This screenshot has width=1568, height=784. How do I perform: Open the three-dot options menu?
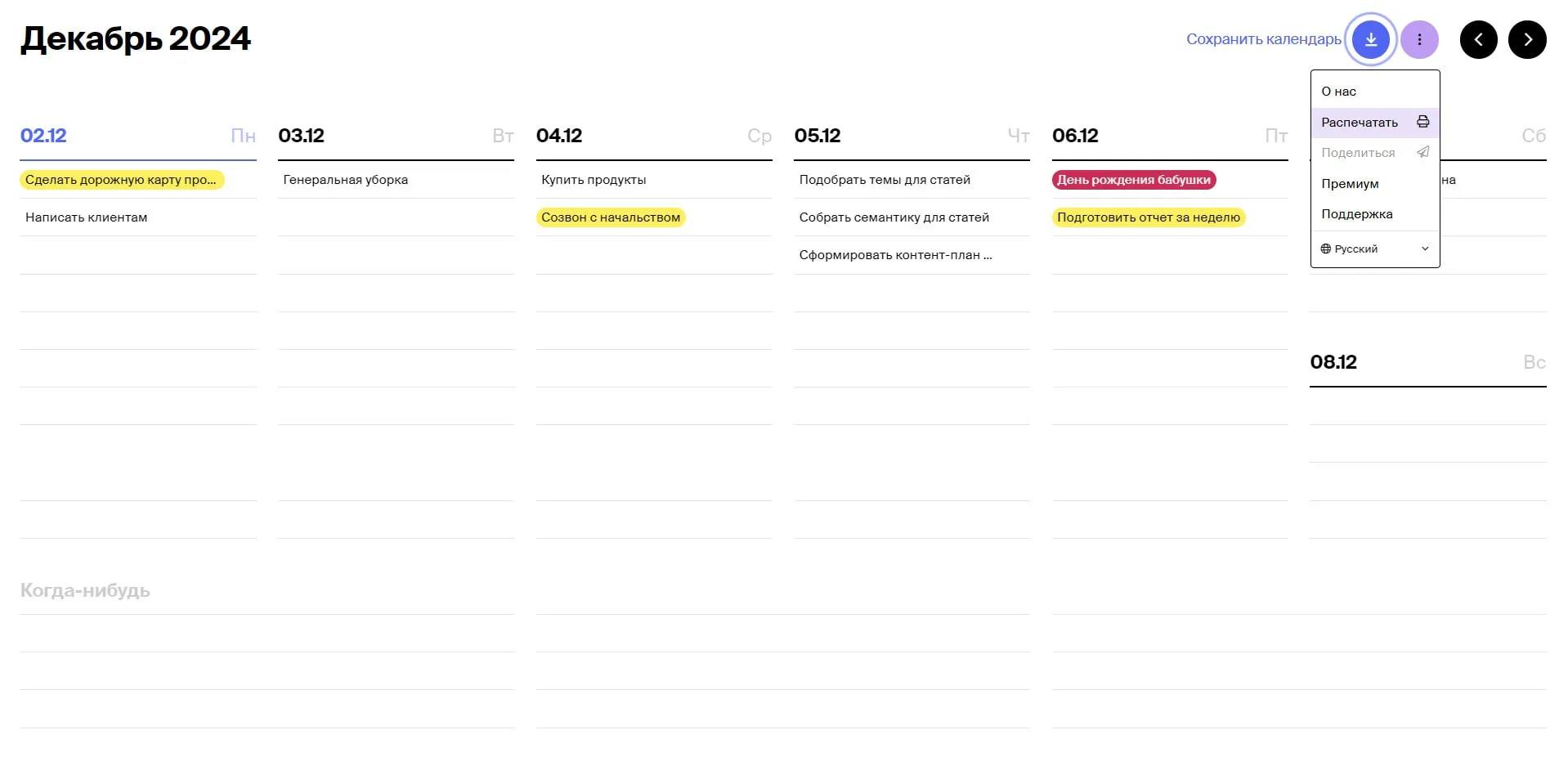(1419, 39)
